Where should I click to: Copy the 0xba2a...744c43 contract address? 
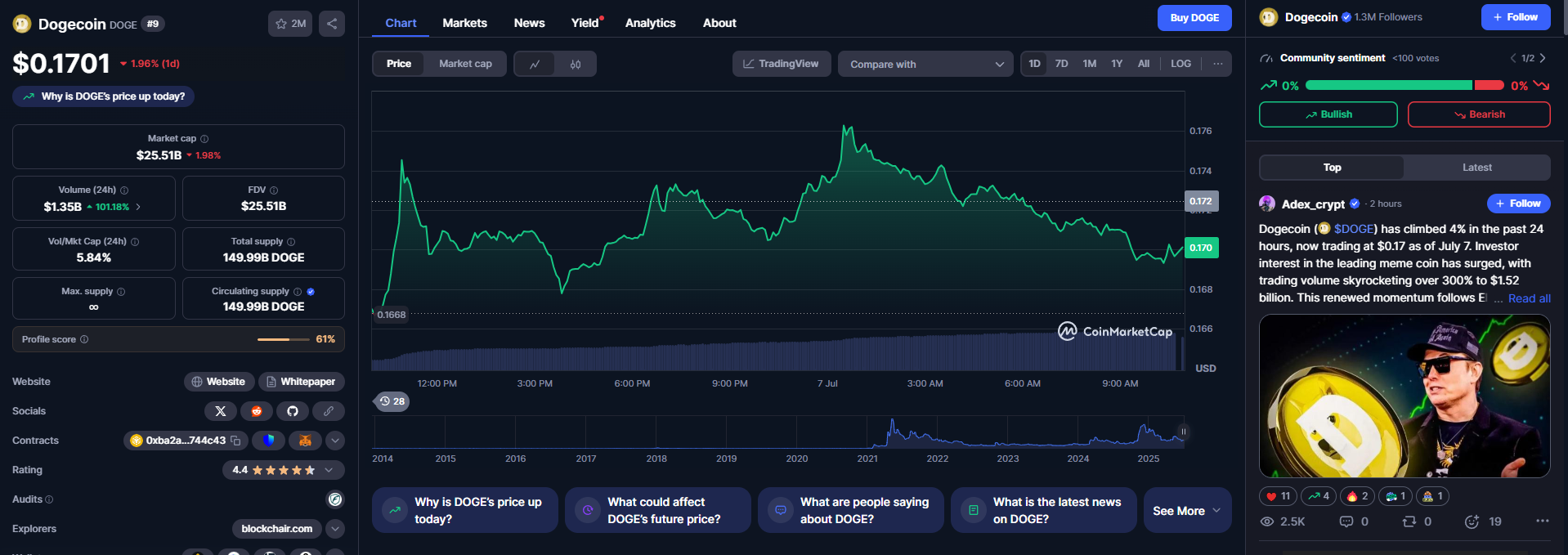tap(235, 441)
